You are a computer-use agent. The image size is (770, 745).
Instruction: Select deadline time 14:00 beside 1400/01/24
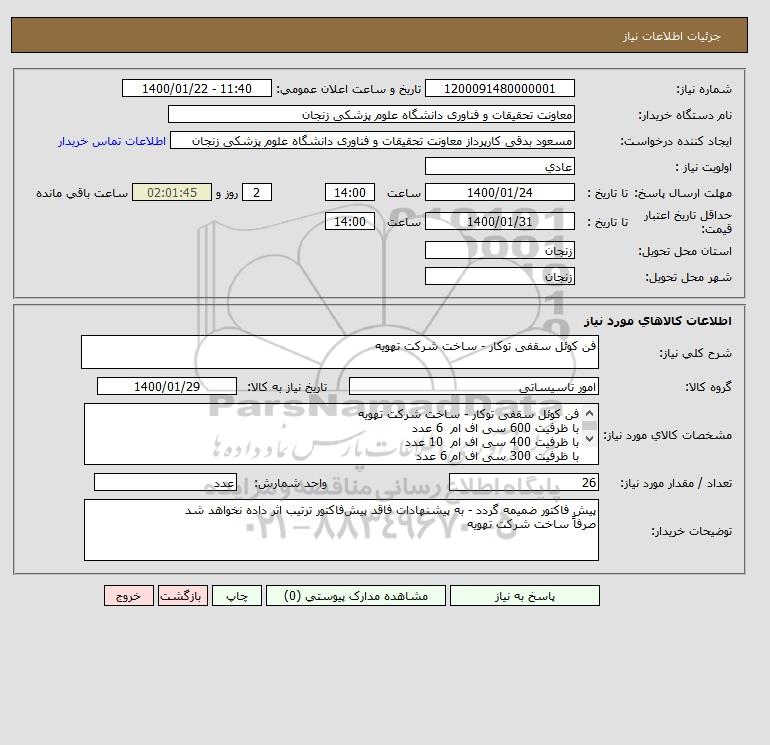pyautogui.click(x=350, y=193)
